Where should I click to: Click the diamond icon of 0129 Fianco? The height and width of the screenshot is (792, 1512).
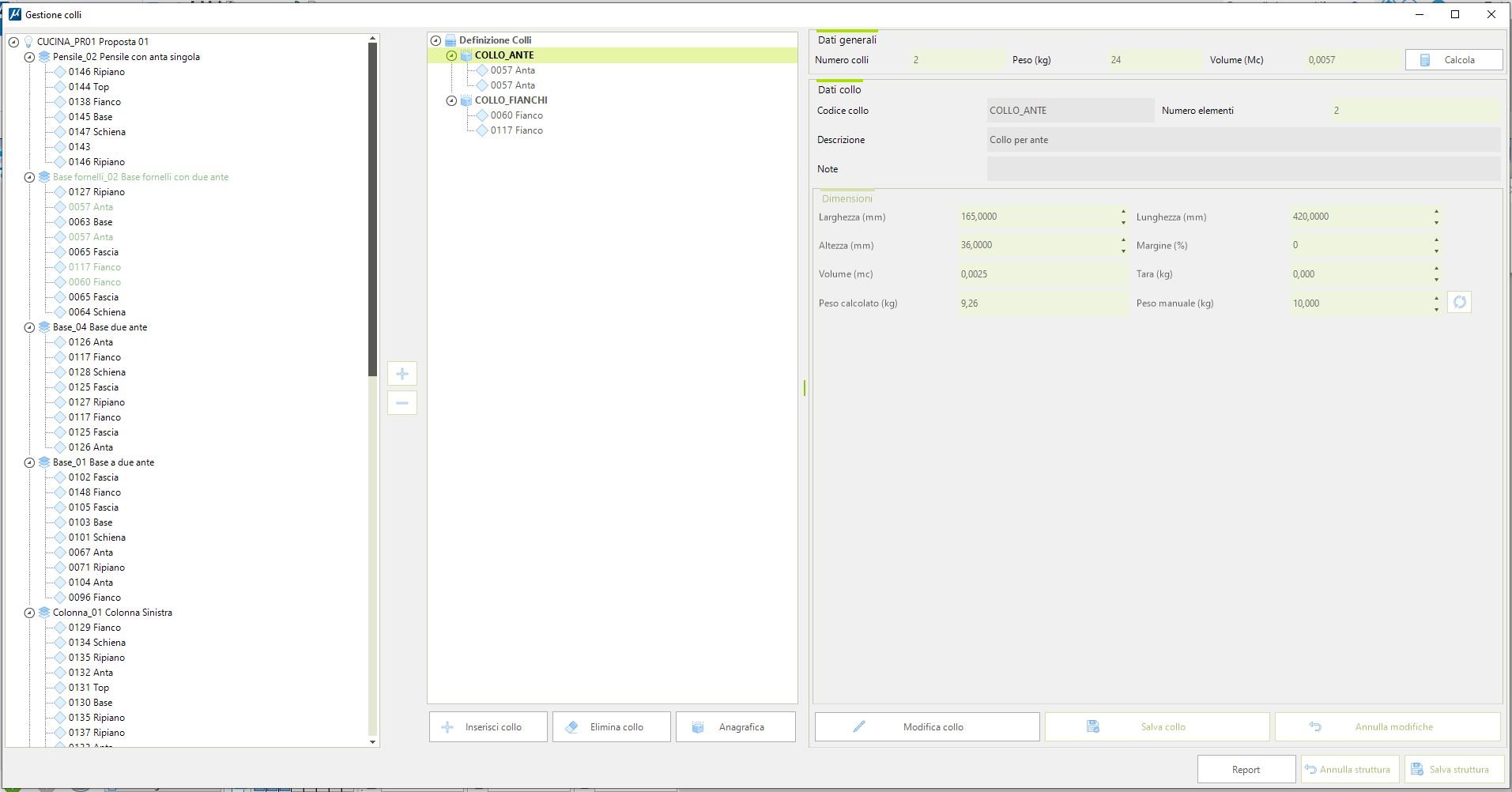[x=60, y=628]
